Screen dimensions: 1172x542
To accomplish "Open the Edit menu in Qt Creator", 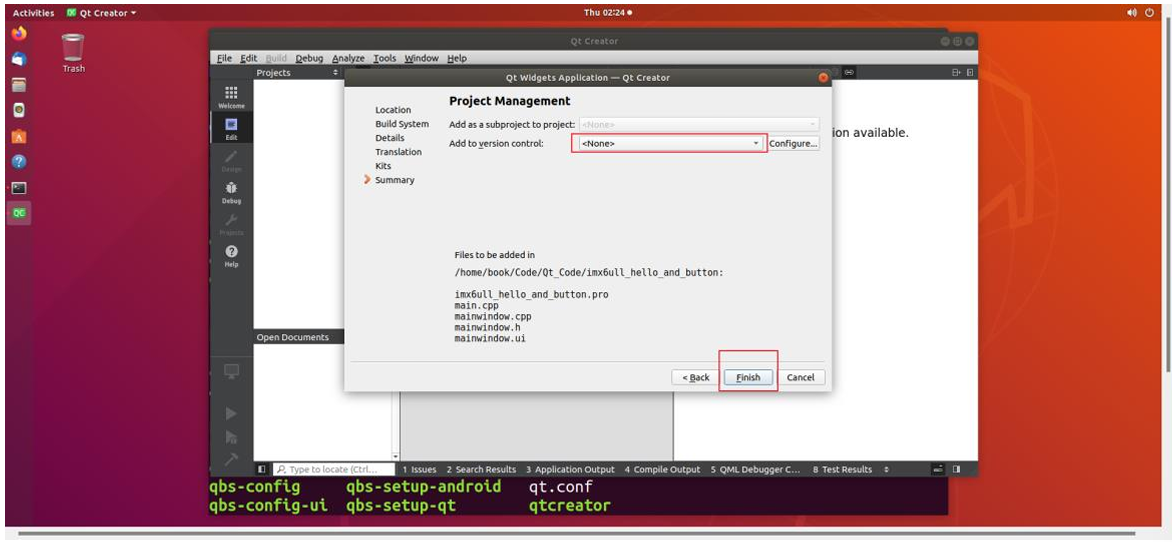I will (249, 58).
